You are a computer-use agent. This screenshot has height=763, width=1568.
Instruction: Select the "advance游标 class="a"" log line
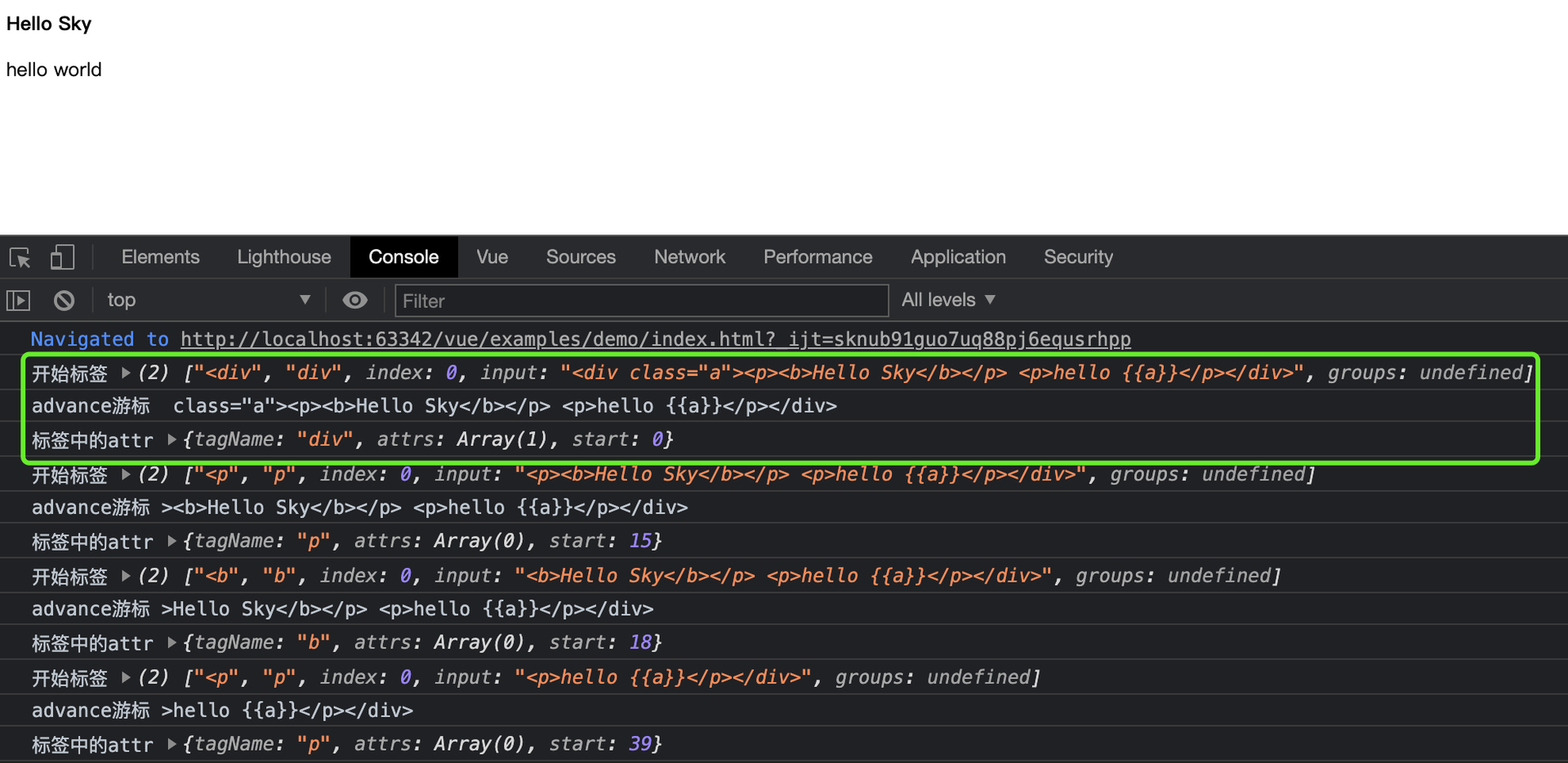(x=434, y=406)
